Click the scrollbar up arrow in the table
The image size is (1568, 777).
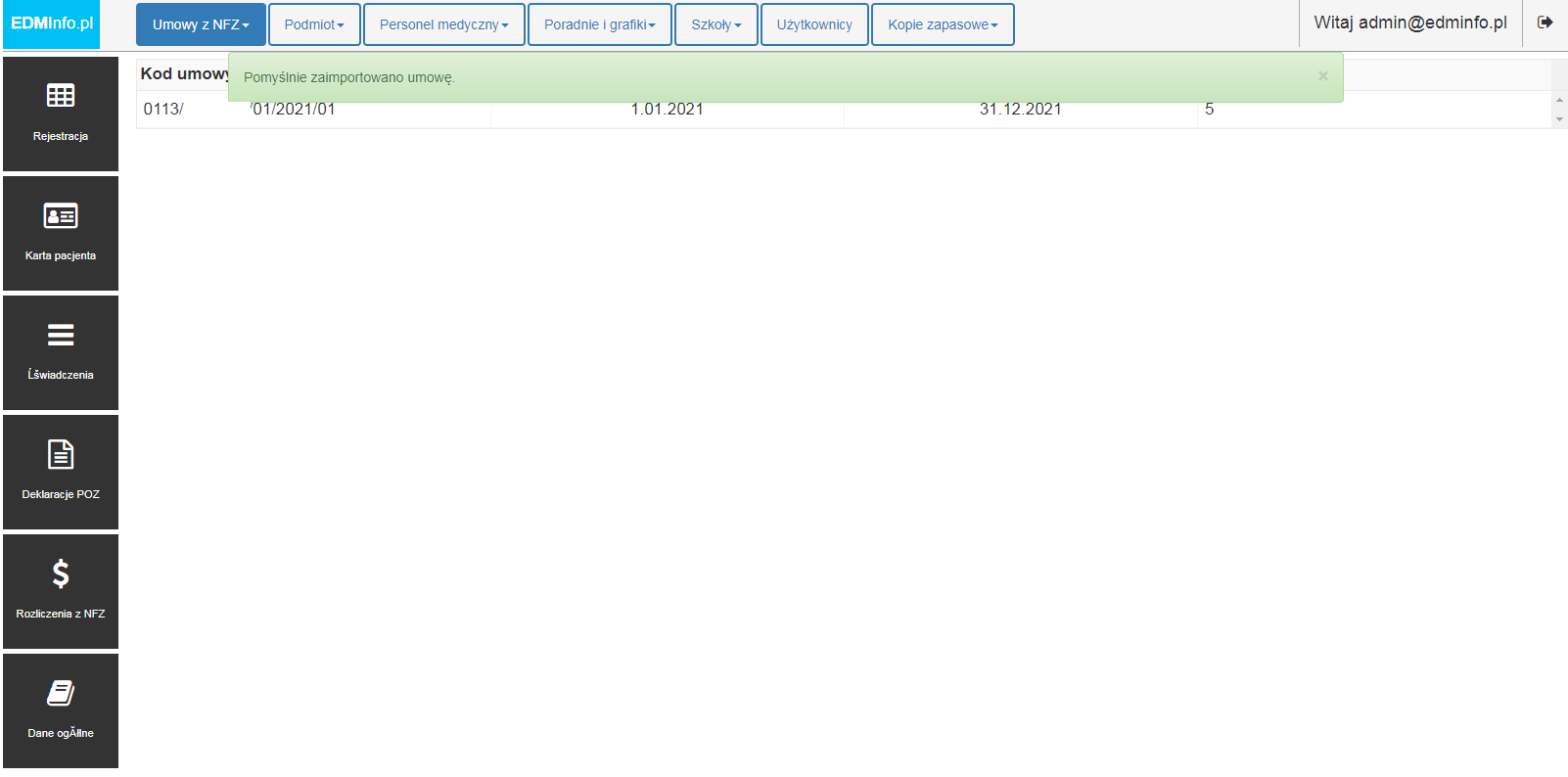point(1559,100)
